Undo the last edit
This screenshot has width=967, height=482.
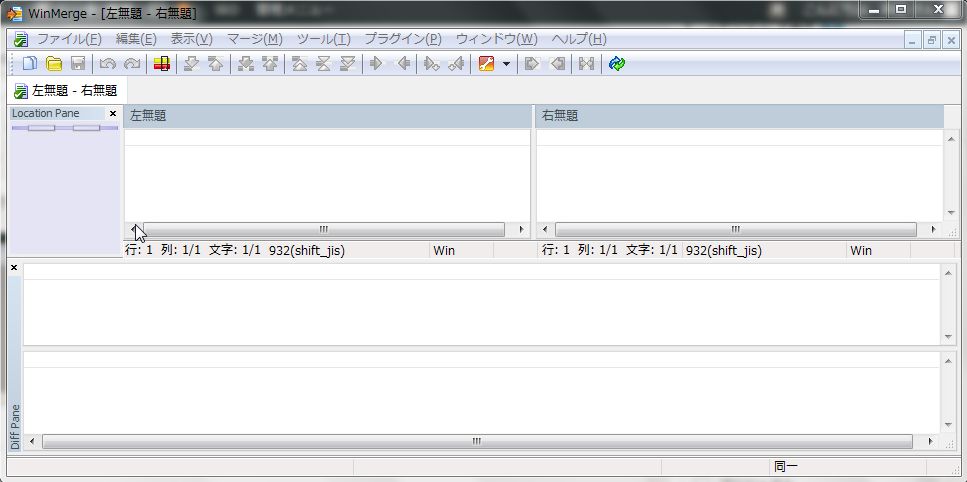pos(108,63)
